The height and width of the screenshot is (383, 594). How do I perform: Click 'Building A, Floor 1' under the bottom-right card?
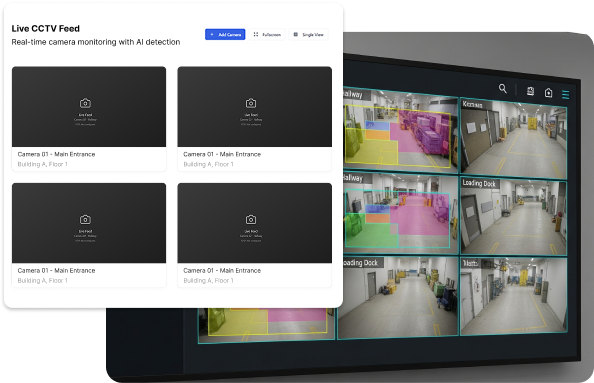(x=208, y=281)
